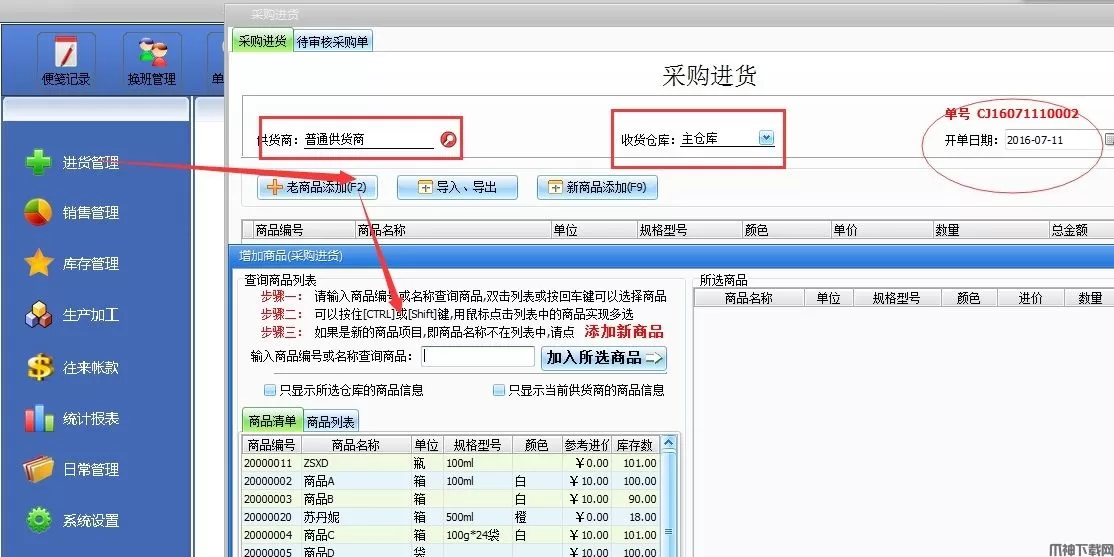The width and height of the screenshot is (1114, 557).
Task: Open 统计报表 bar chart icon
Action: [x=39, y=418]
